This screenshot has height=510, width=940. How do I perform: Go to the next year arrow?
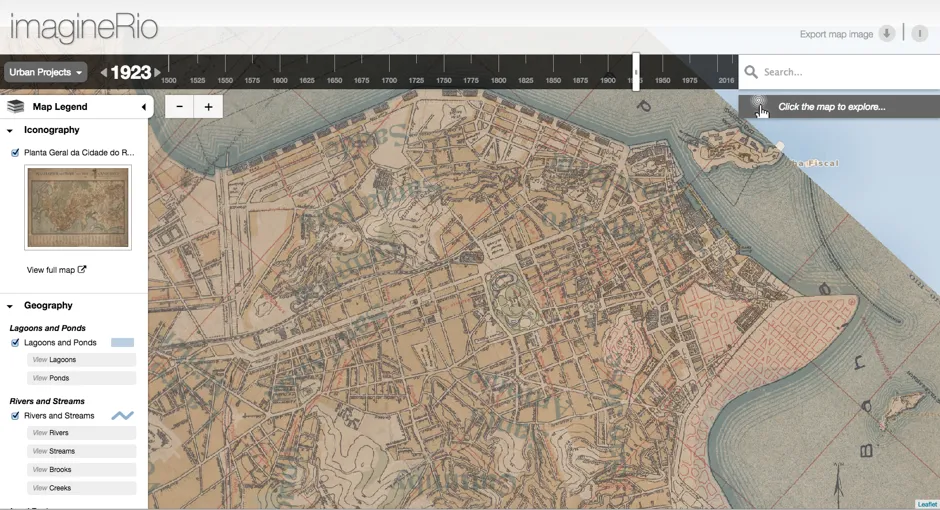click(x=157, y=73)
